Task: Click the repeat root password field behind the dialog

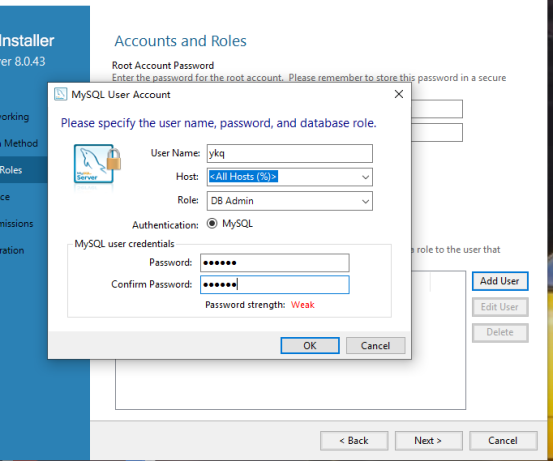Action: tap(437, 132)
